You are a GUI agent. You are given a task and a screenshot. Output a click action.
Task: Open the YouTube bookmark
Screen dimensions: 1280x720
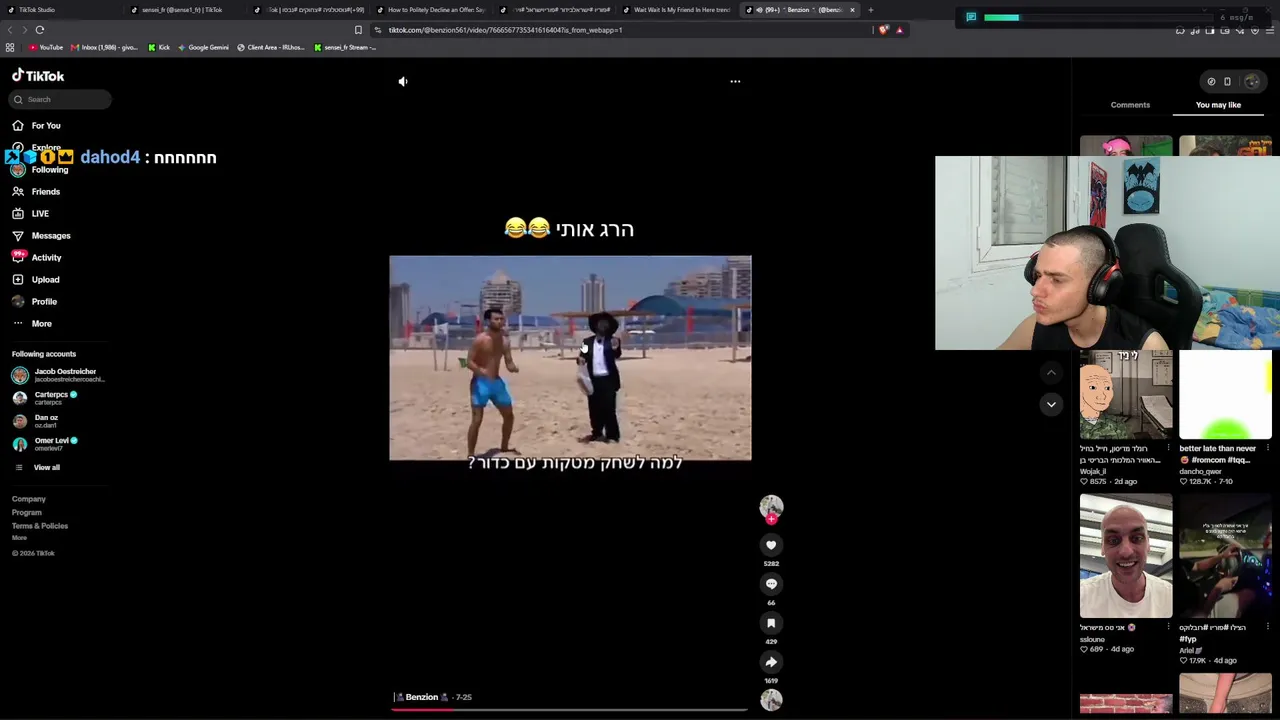46,47
